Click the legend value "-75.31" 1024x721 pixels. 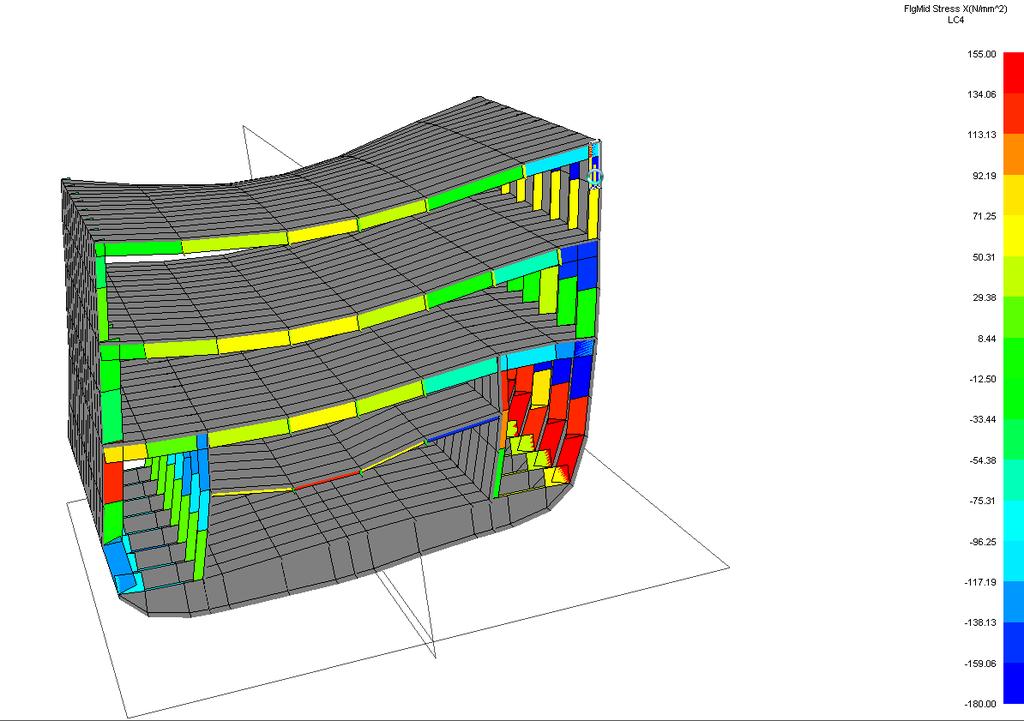(983, 501)
